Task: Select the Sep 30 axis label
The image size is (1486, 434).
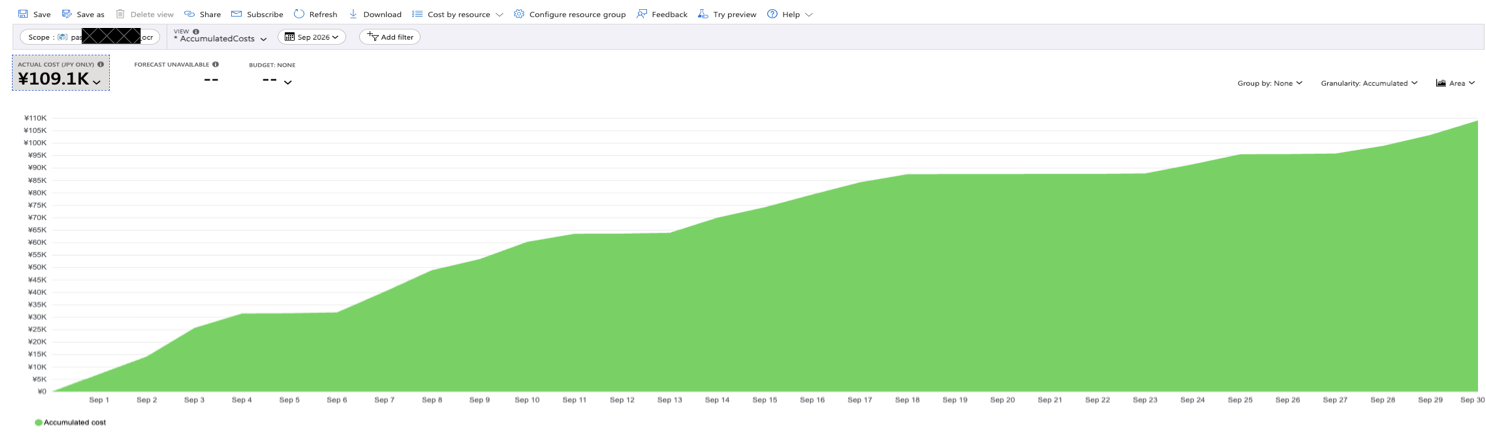Action: coord(1472,400)
